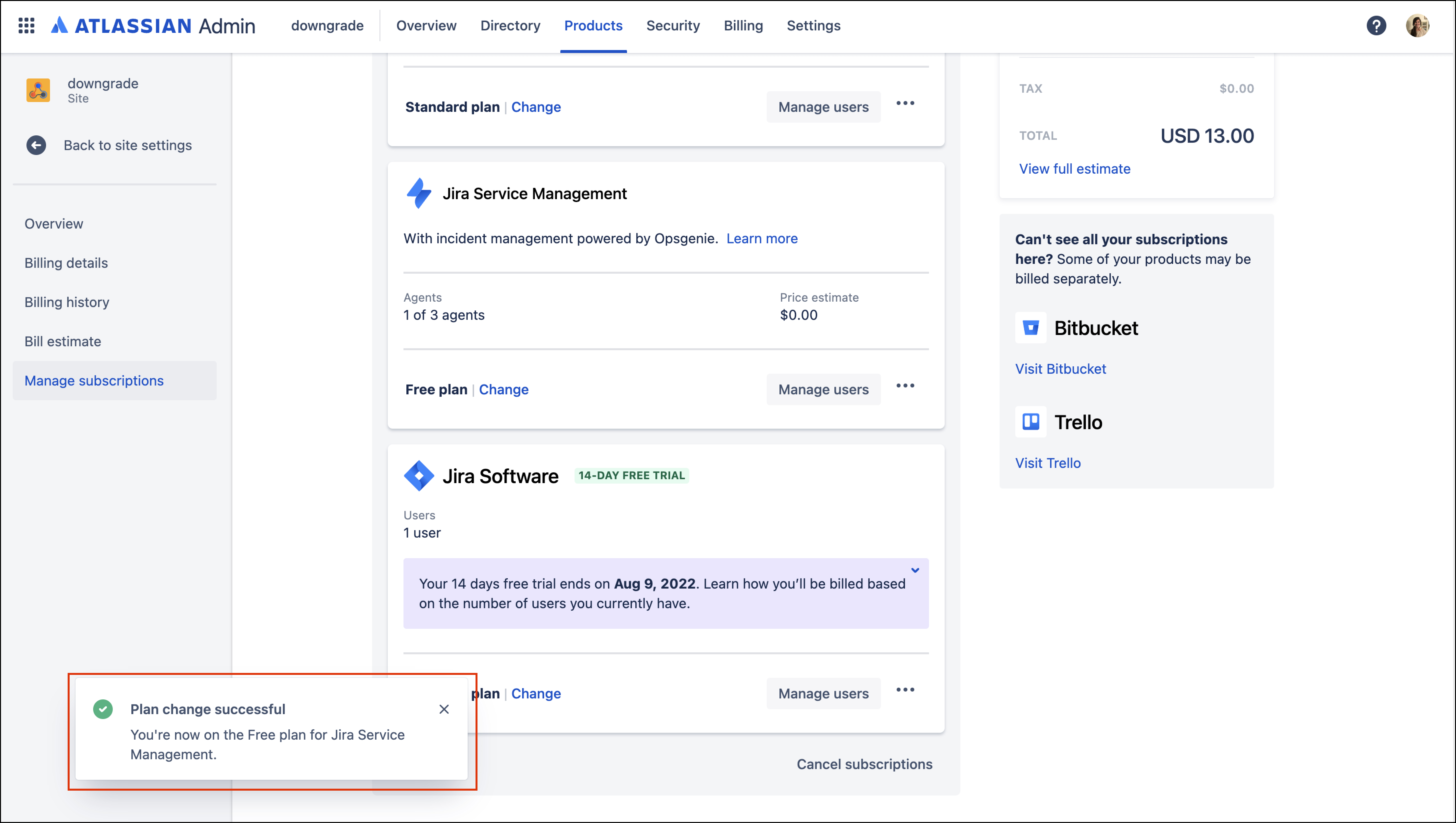Open the help question mark icon

1376,26
